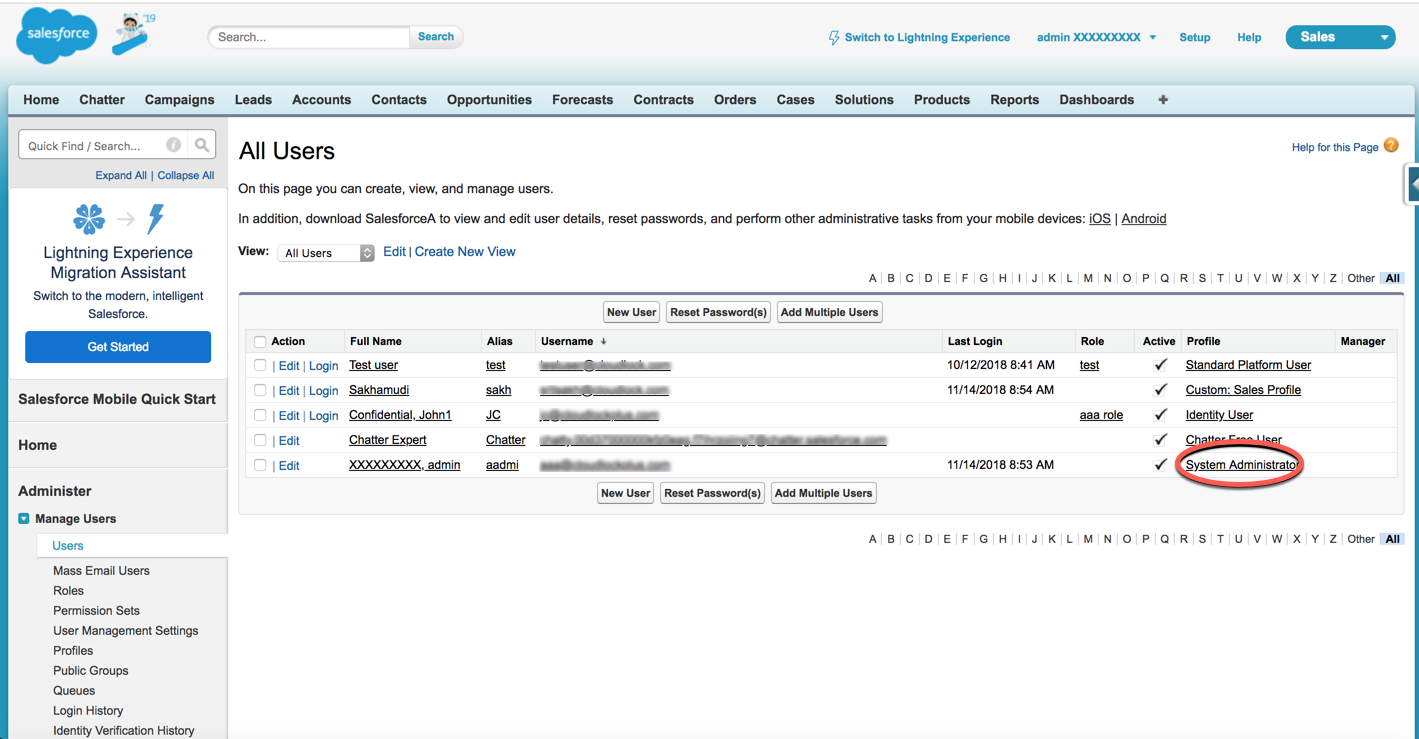Open the Sales app menu dropdown
Screen dimensions: 1419x739
coord(1340,37)
